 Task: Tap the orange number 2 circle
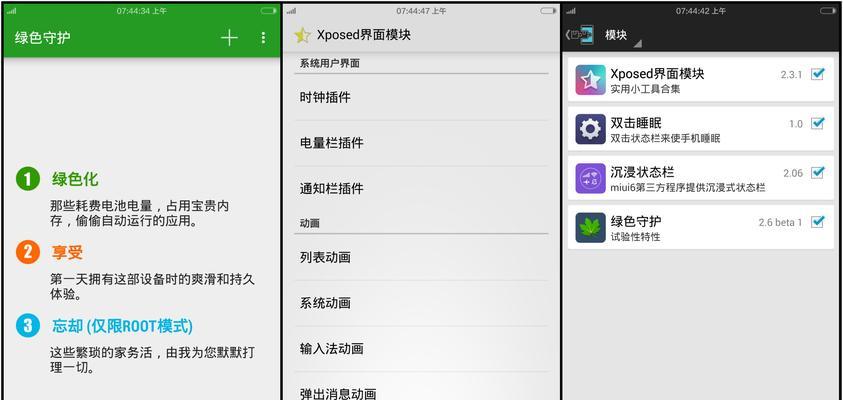(28, 252)
